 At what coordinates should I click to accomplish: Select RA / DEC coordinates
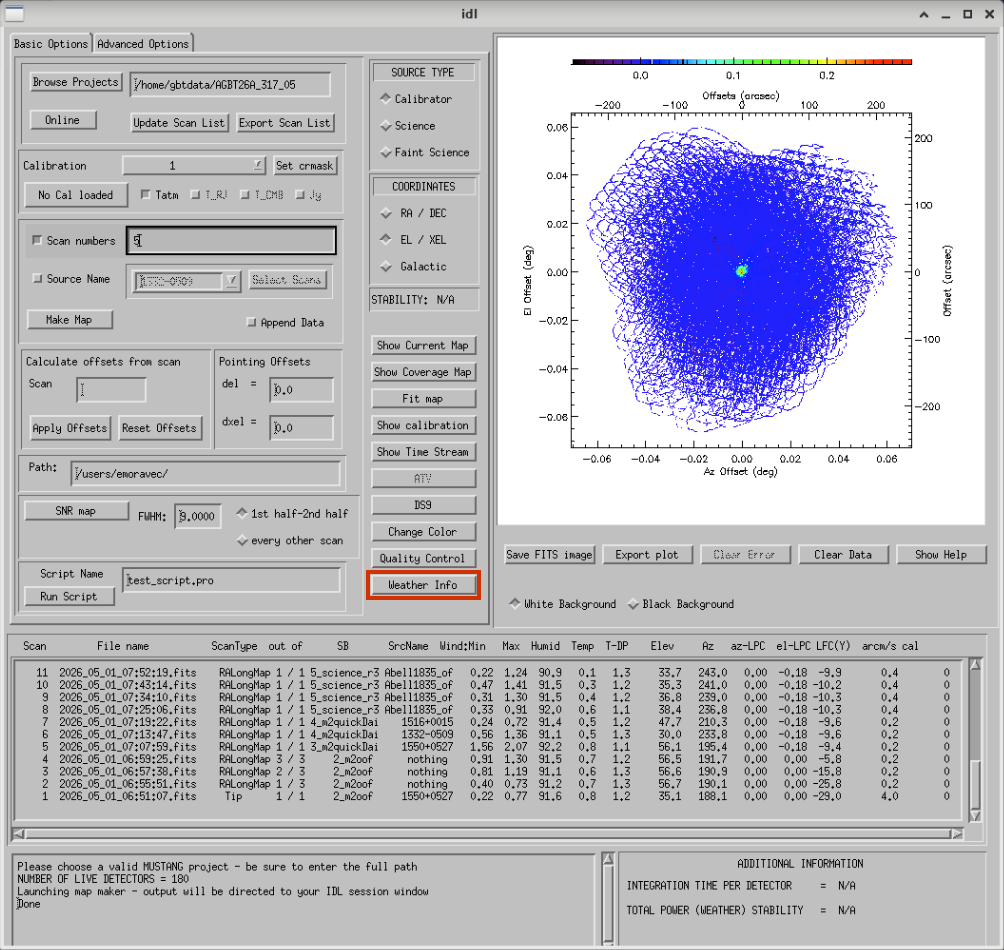(x=385, y=213)
